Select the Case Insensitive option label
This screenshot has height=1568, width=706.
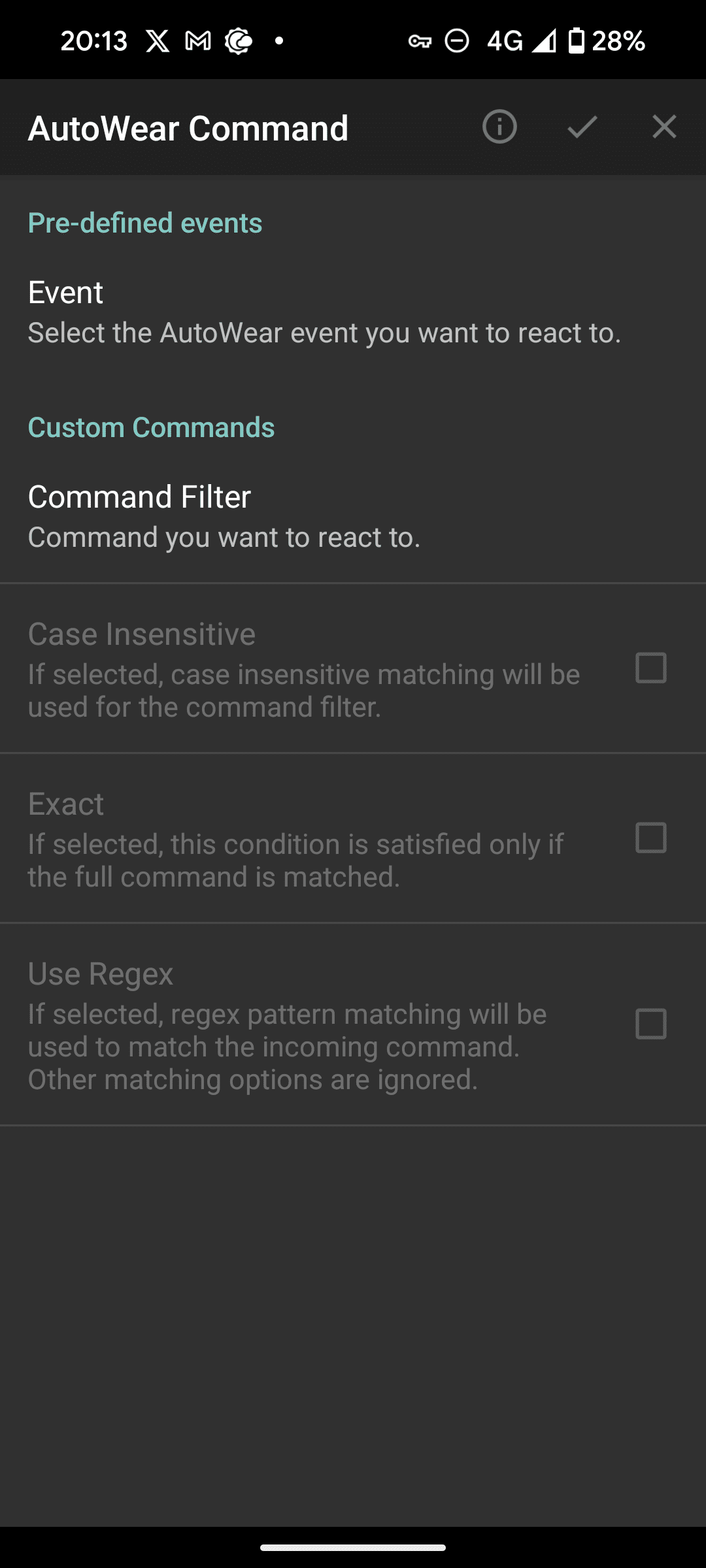142,634
